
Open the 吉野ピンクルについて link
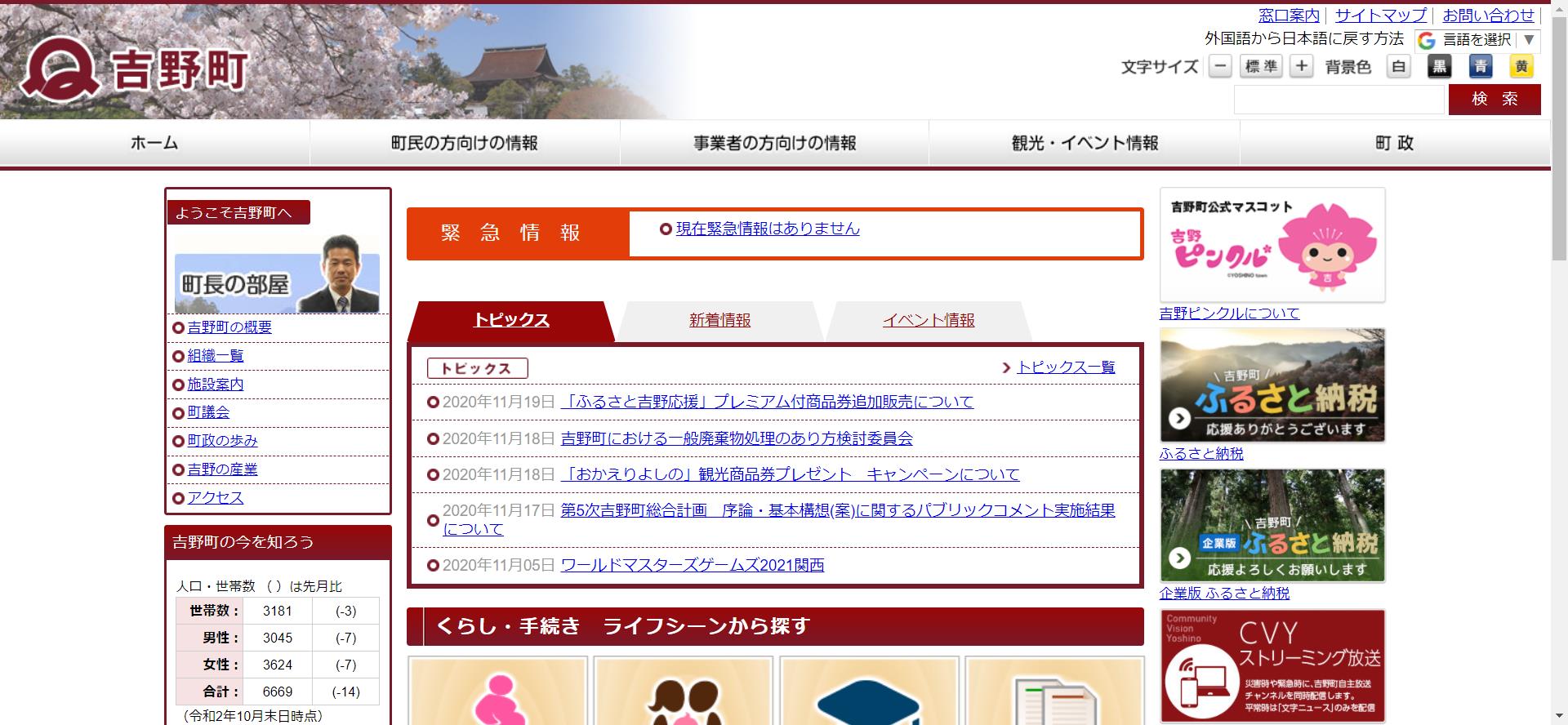(1229, 314)
